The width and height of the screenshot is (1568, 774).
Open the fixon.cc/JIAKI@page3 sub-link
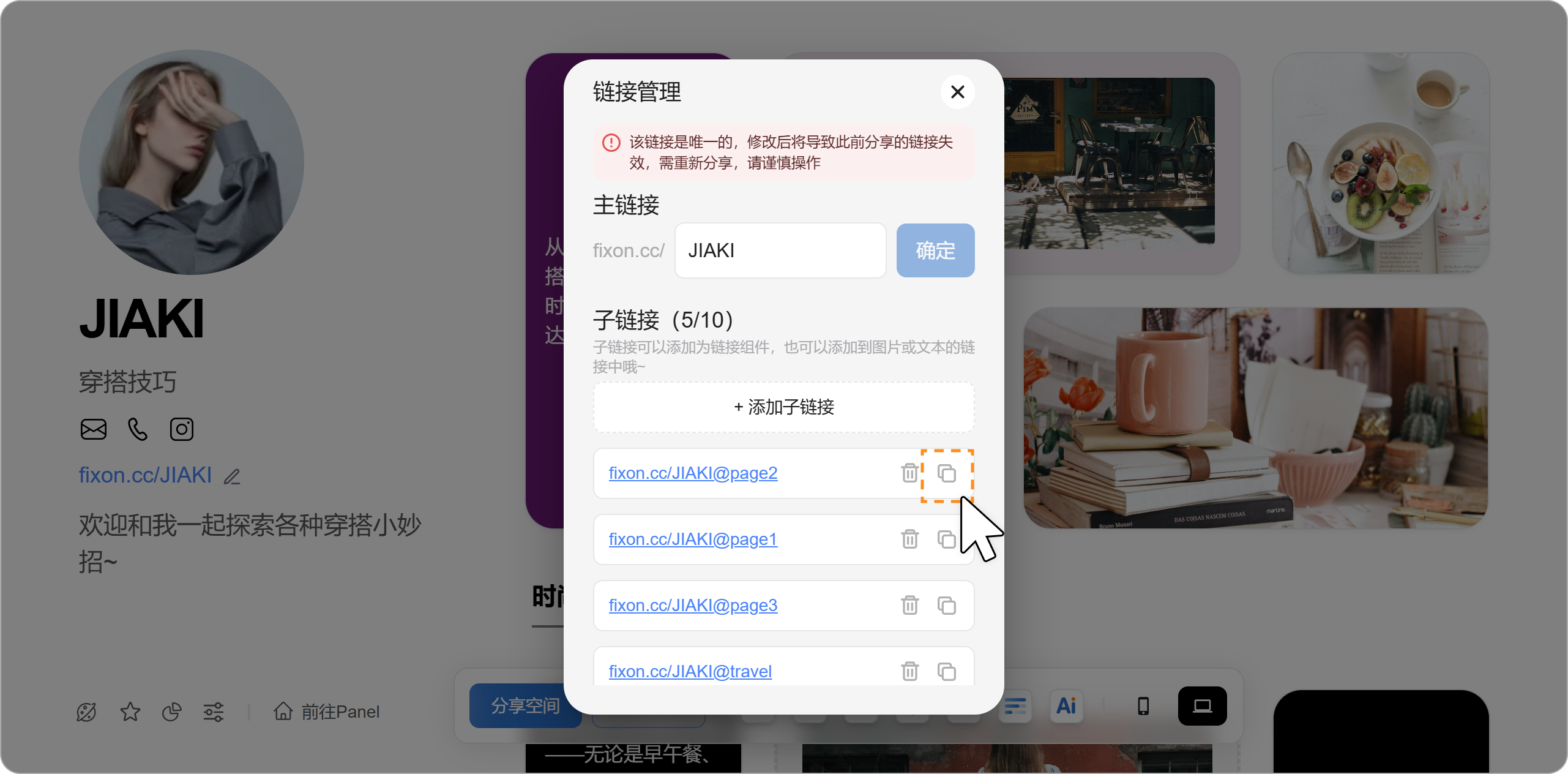pos(693,606)
